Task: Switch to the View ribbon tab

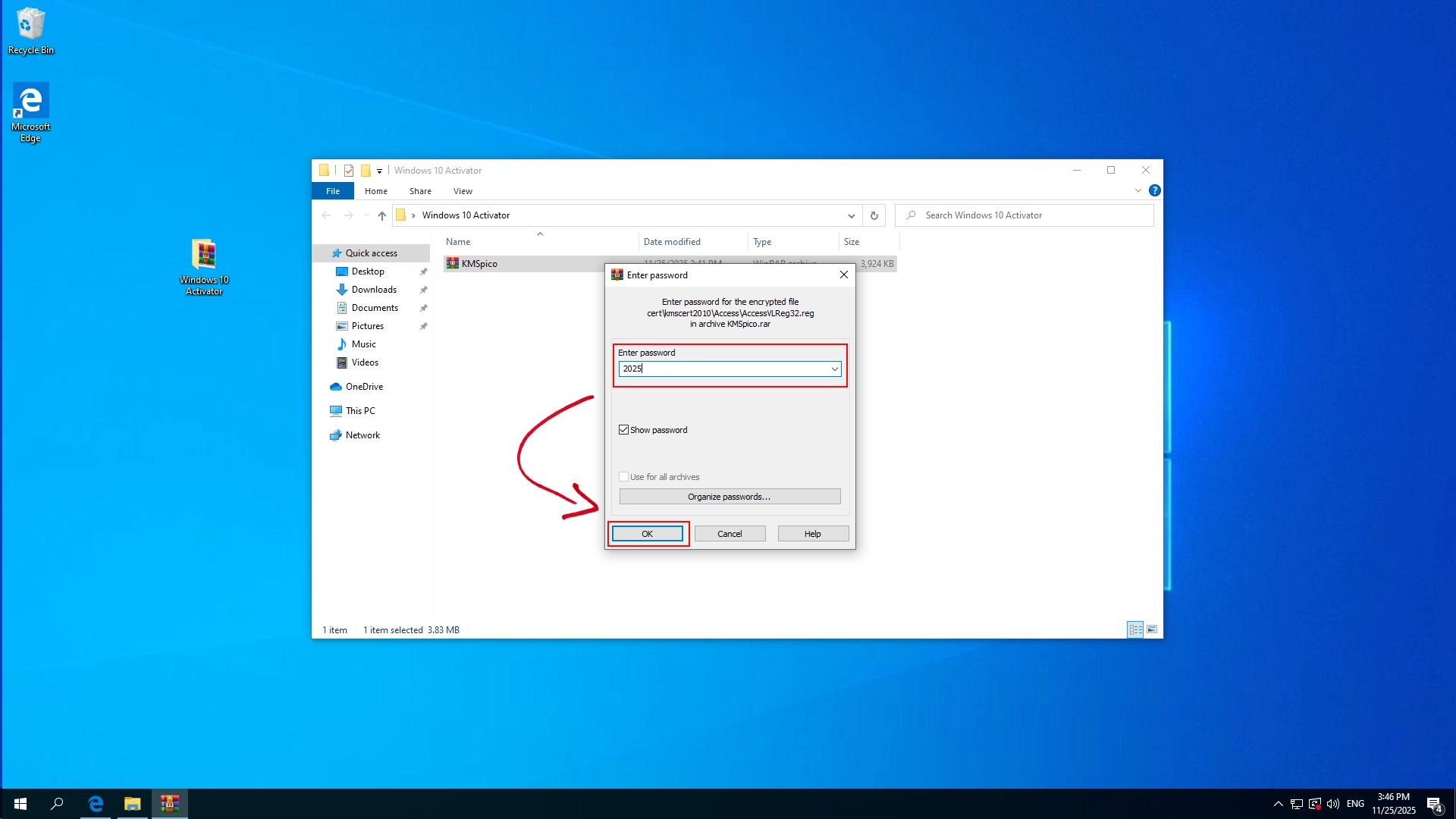Action: point(463,191)
